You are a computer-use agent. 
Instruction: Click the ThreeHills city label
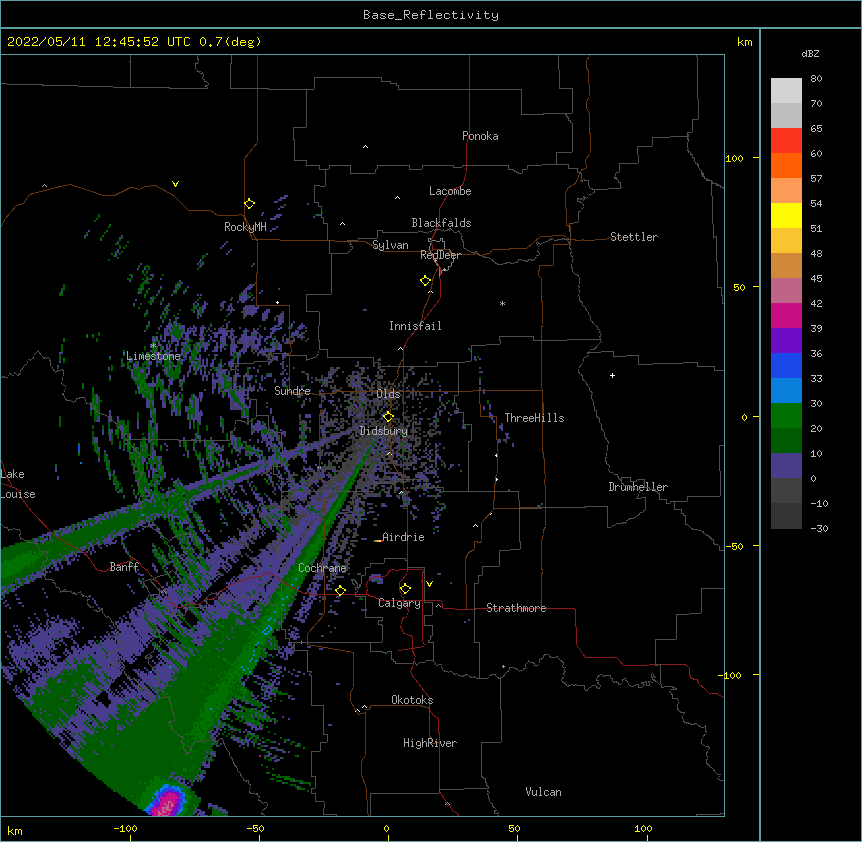pyautogui.click(x=534, y=418)
